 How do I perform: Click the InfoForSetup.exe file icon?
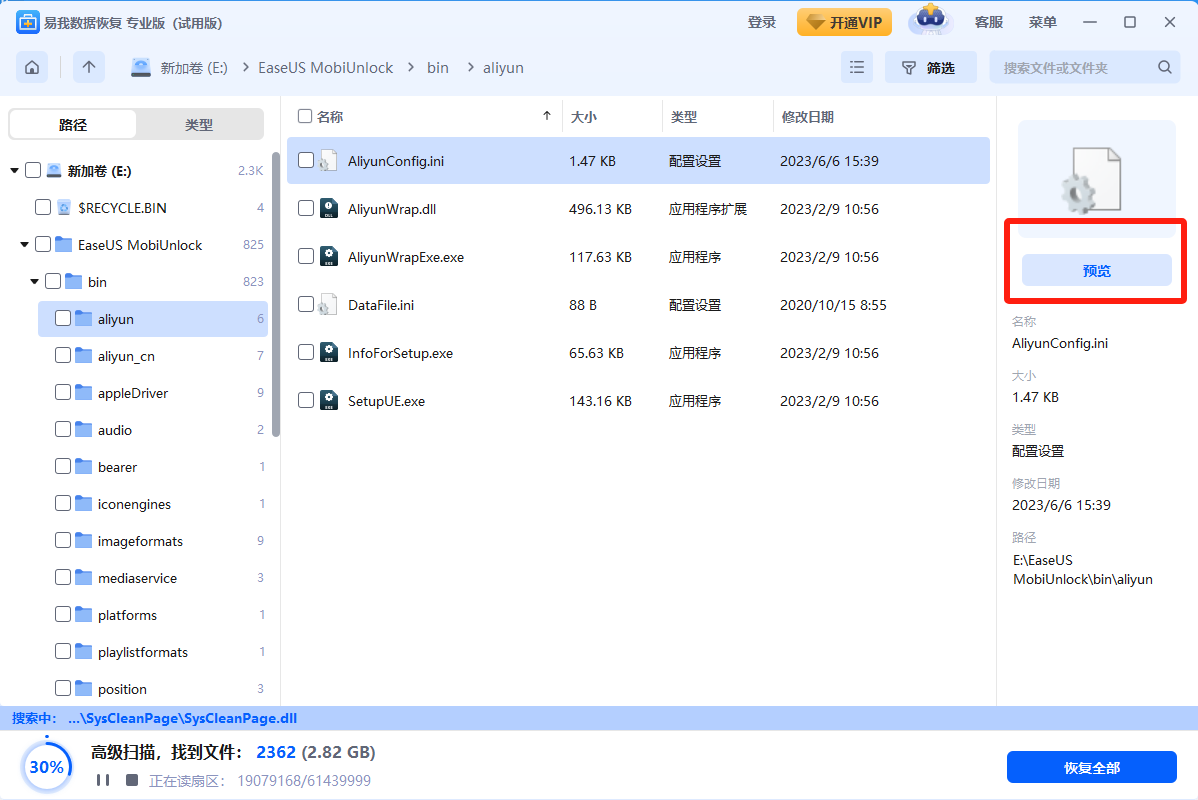click(x=329, y=353)
